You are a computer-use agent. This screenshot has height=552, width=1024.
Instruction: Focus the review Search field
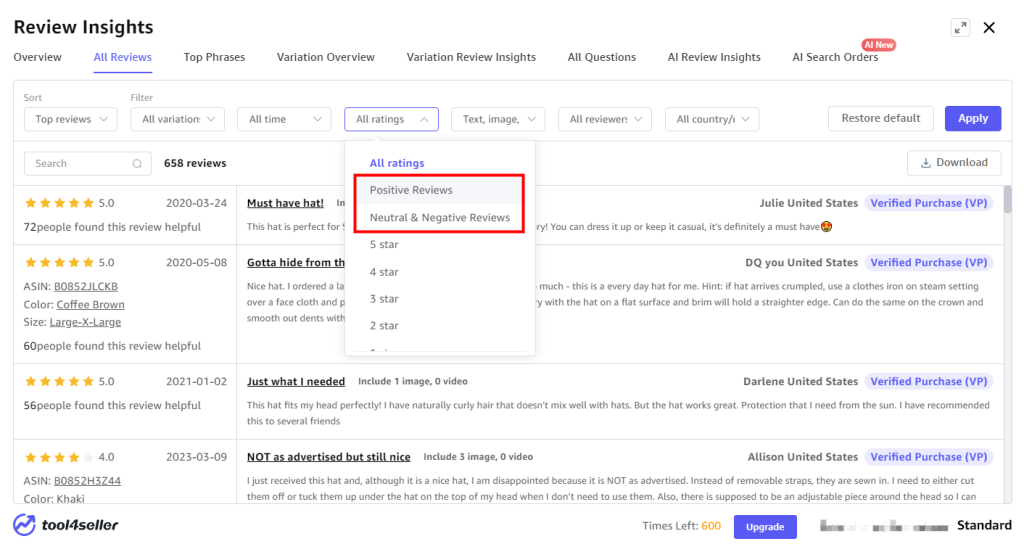(88, 163)
